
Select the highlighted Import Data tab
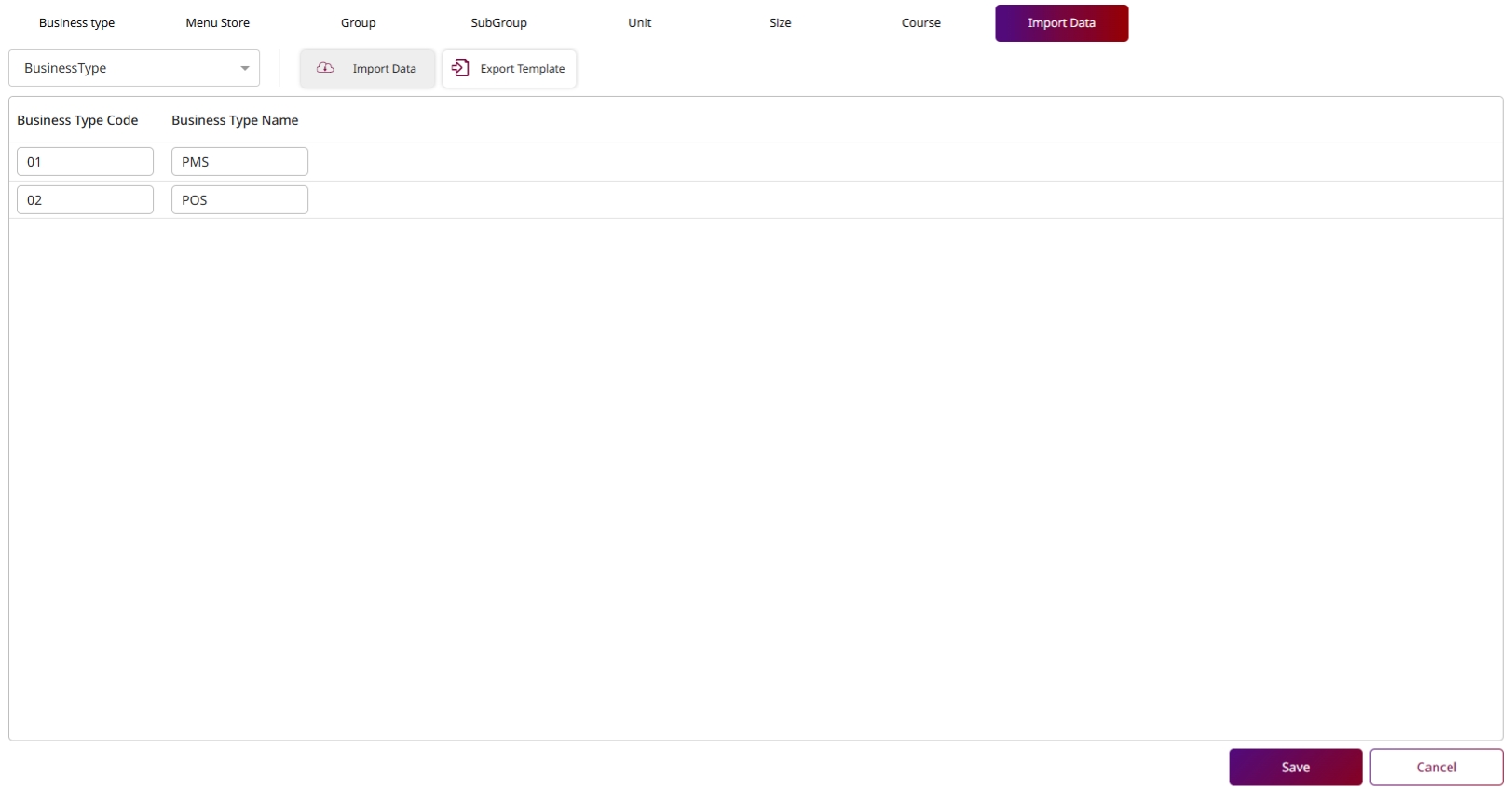click(x=1061, y=23)
